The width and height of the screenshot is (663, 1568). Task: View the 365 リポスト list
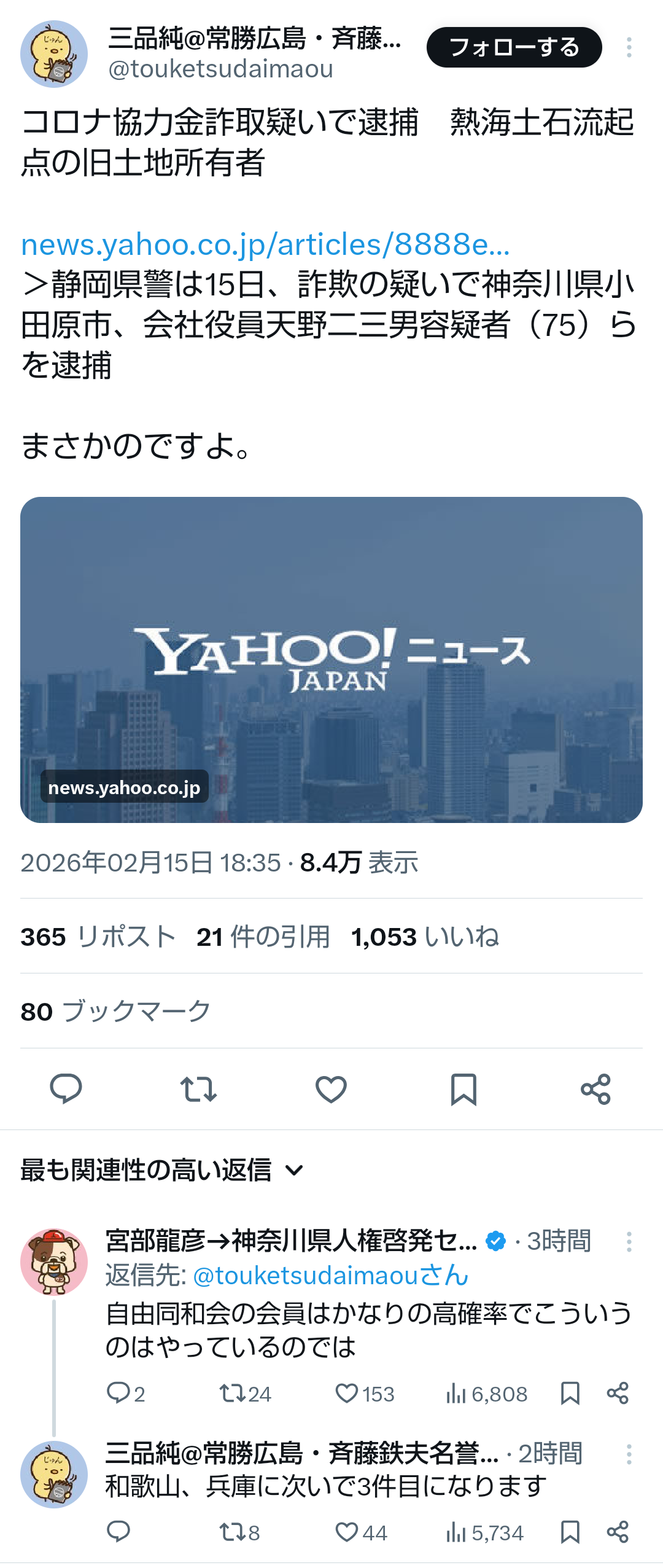click(x=98, y=937)
